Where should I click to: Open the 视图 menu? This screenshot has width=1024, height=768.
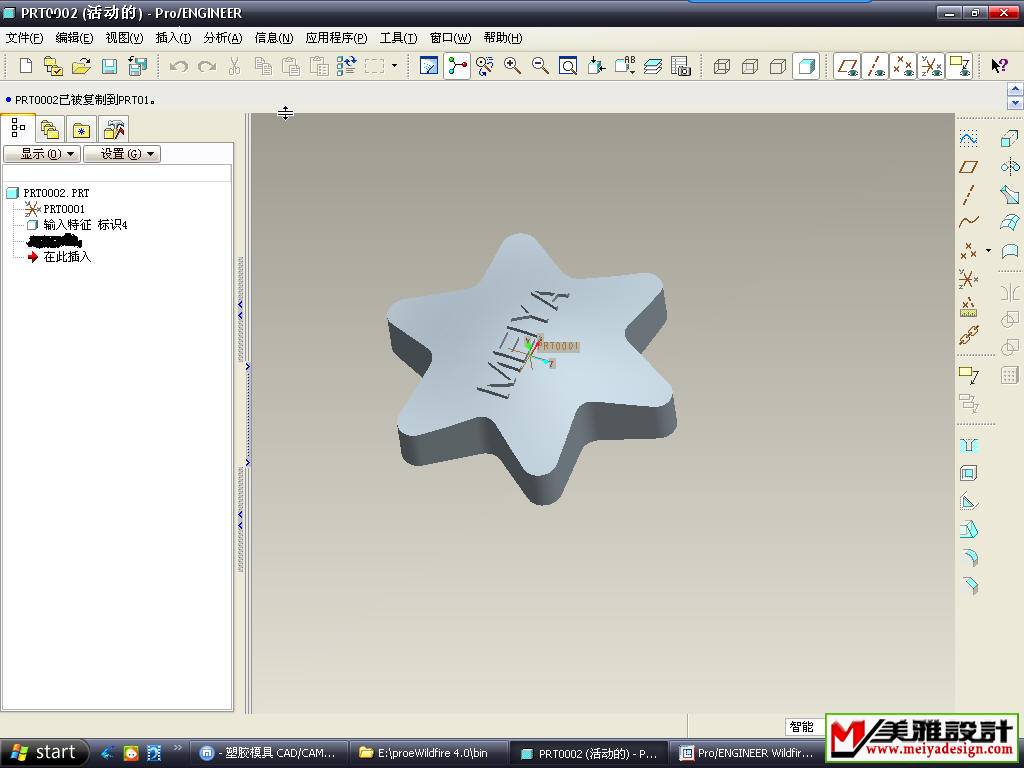coord(124,38)
